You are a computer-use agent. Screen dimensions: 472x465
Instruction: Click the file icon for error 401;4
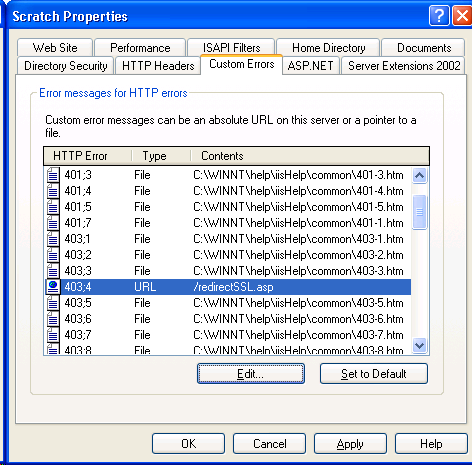click(x=53, y=191)
